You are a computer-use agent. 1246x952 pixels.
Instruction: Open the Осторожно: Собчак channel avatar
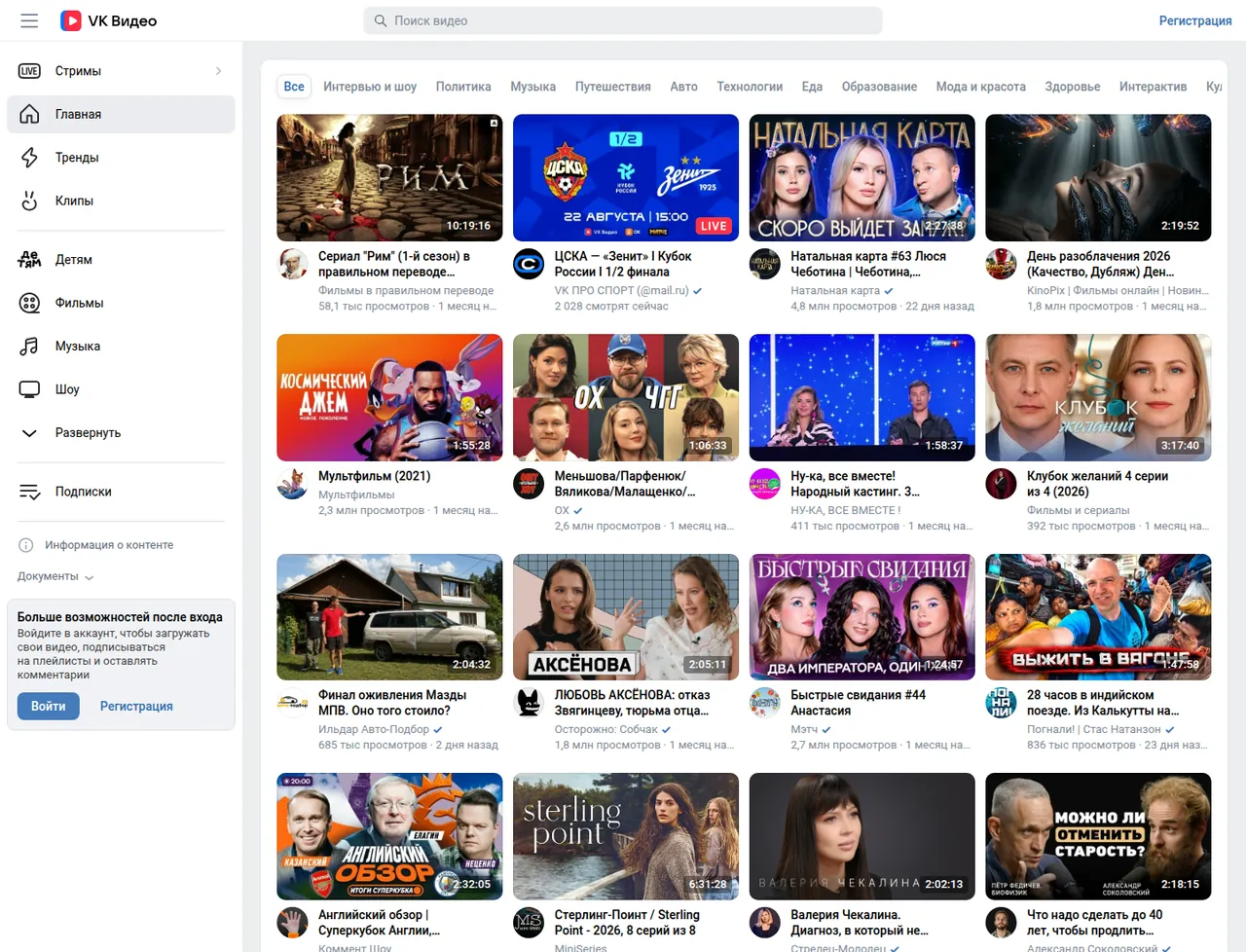(x=529, y=703)
